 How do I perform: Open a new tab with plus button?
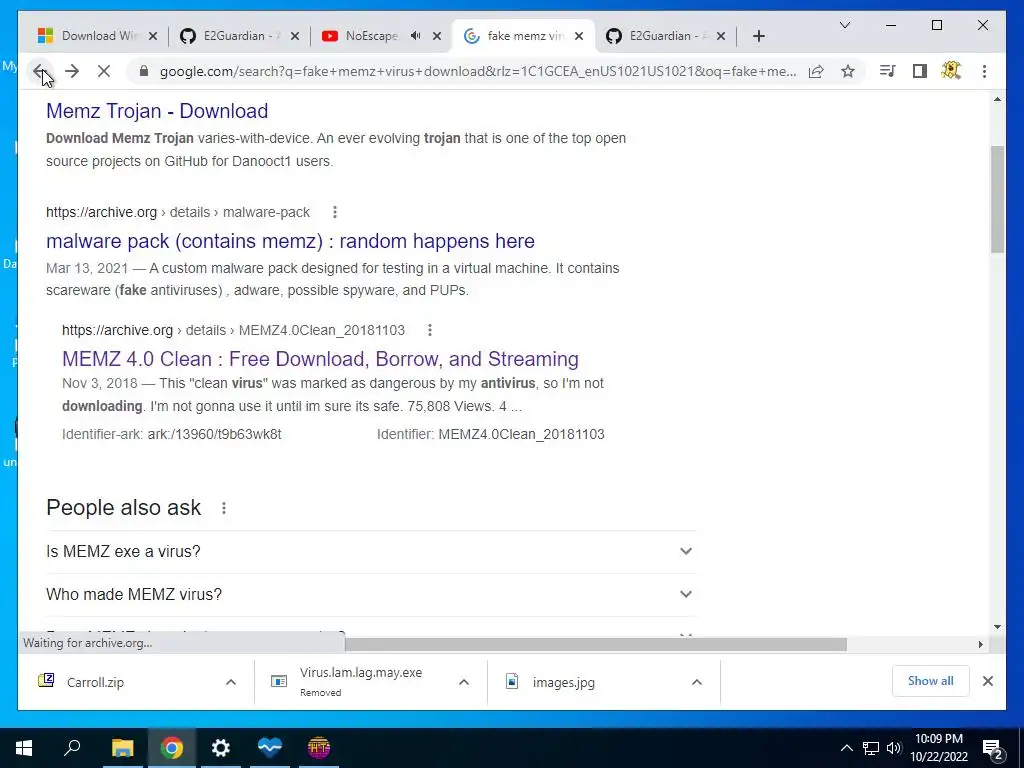click(758, 36)
